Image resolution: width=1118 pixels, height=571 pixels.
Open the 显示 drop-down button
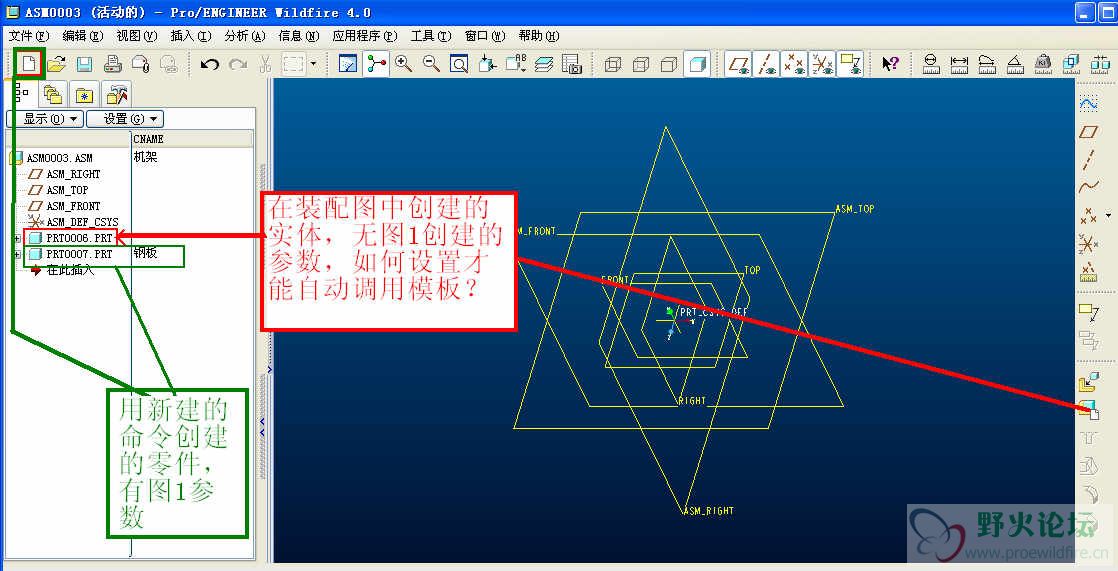click(45, 119)
